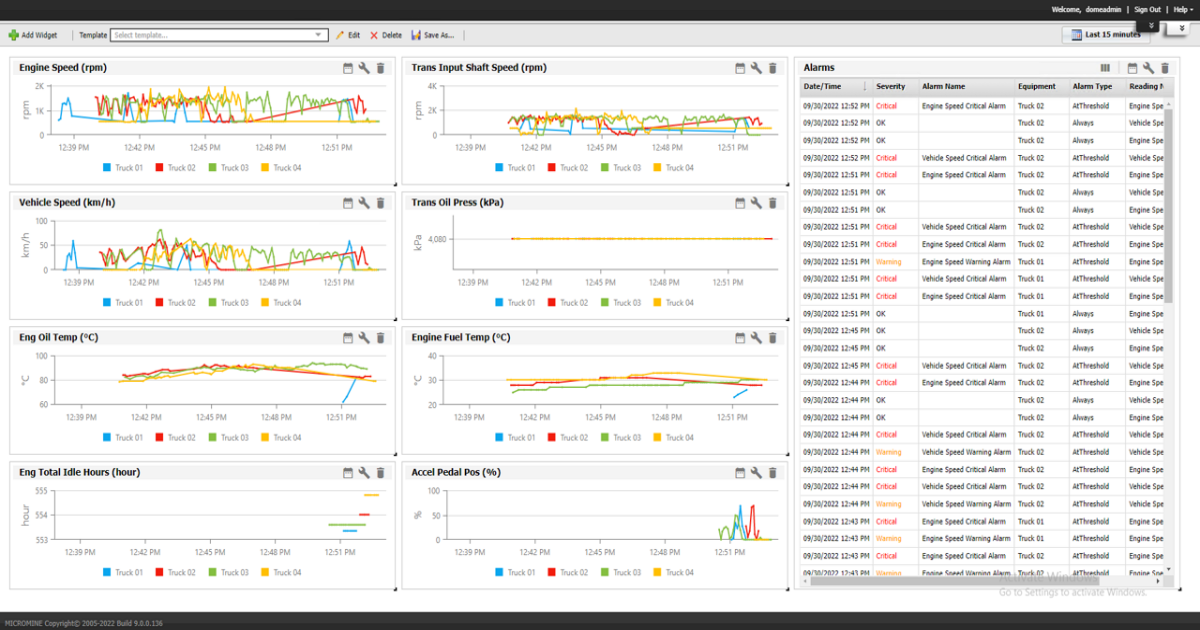Click the Sign Out link
This screenshot has height=630, width=1200.
pos(1147,9)
